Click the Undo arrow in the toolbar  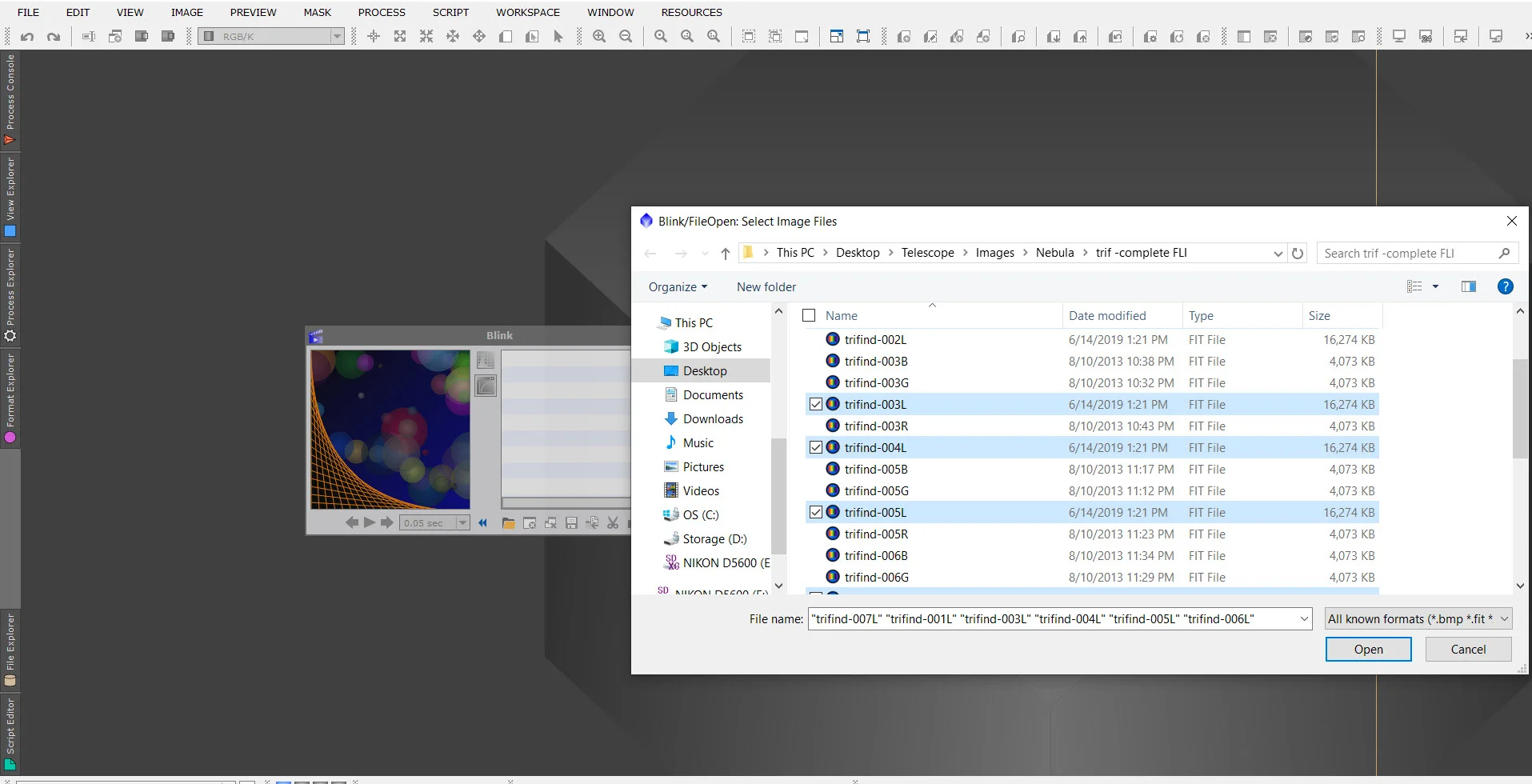tap(27, 36)
